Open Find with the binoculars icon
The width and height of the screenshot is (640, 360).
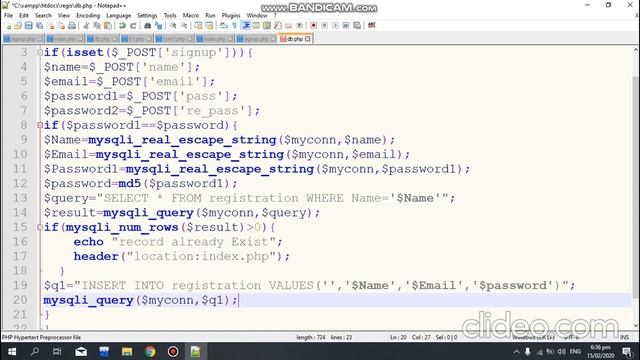[x=148, y=25]
